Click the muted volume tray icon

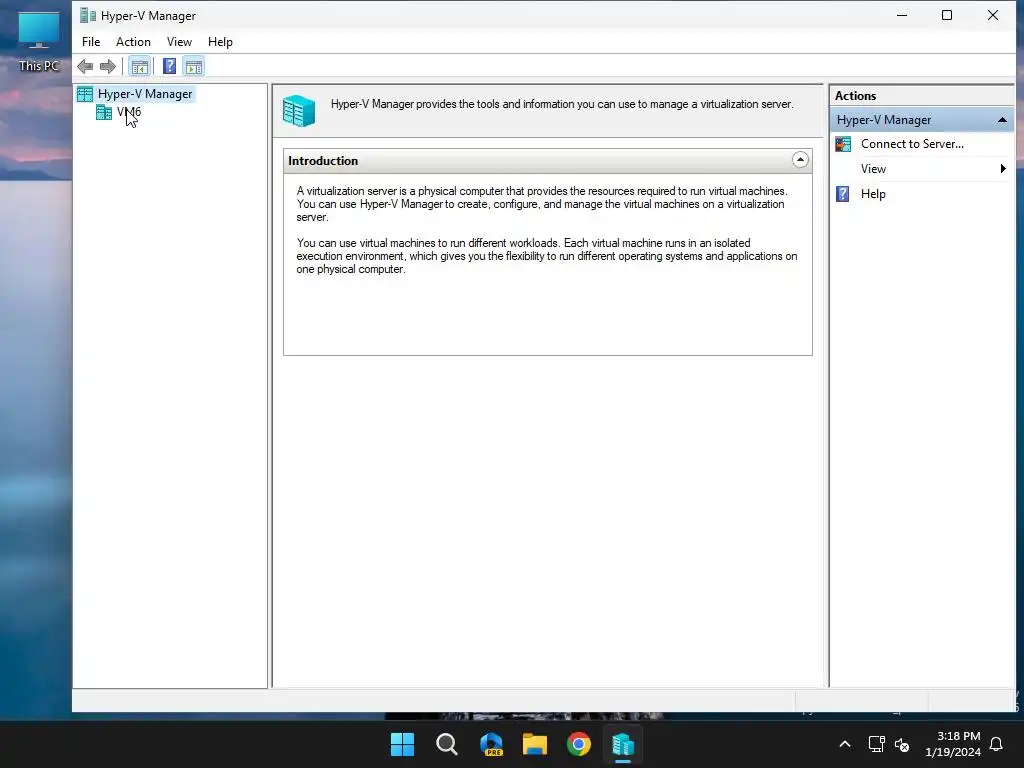pos(902,744)
